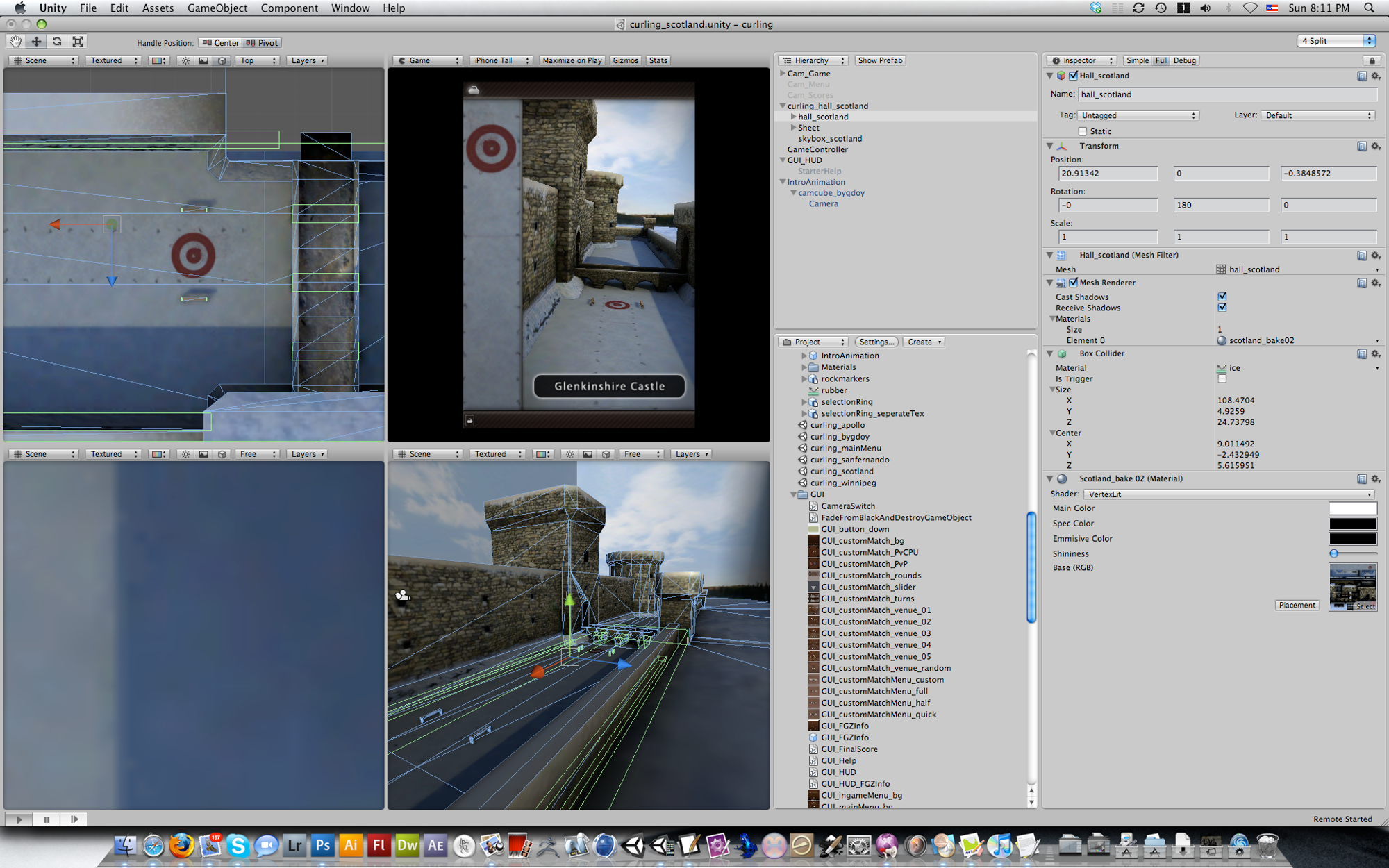Uncheck Cast Shadows
This screenshot has height=868, width=1389.
pyautogui.click(x=1222, y=297)
